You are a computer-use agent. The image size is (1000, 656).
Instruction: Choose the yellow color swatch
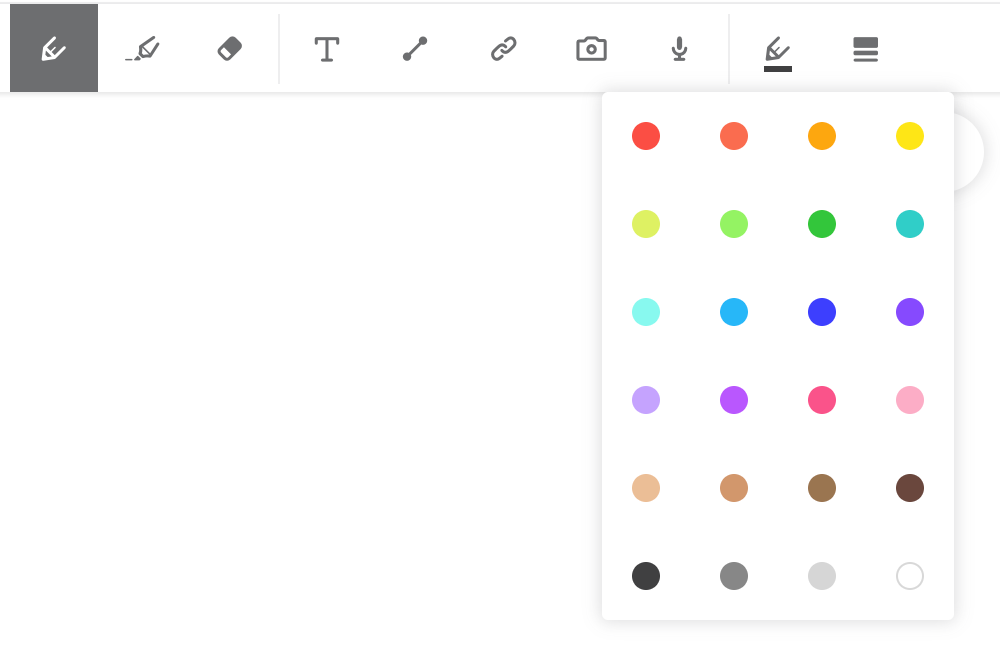pos(910,136)
